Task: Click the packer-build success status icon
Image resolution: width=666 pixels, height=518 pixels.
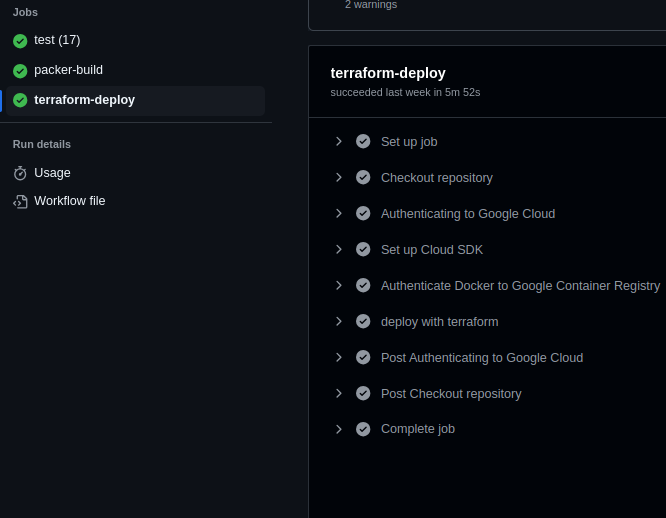Action: point(20,71)
